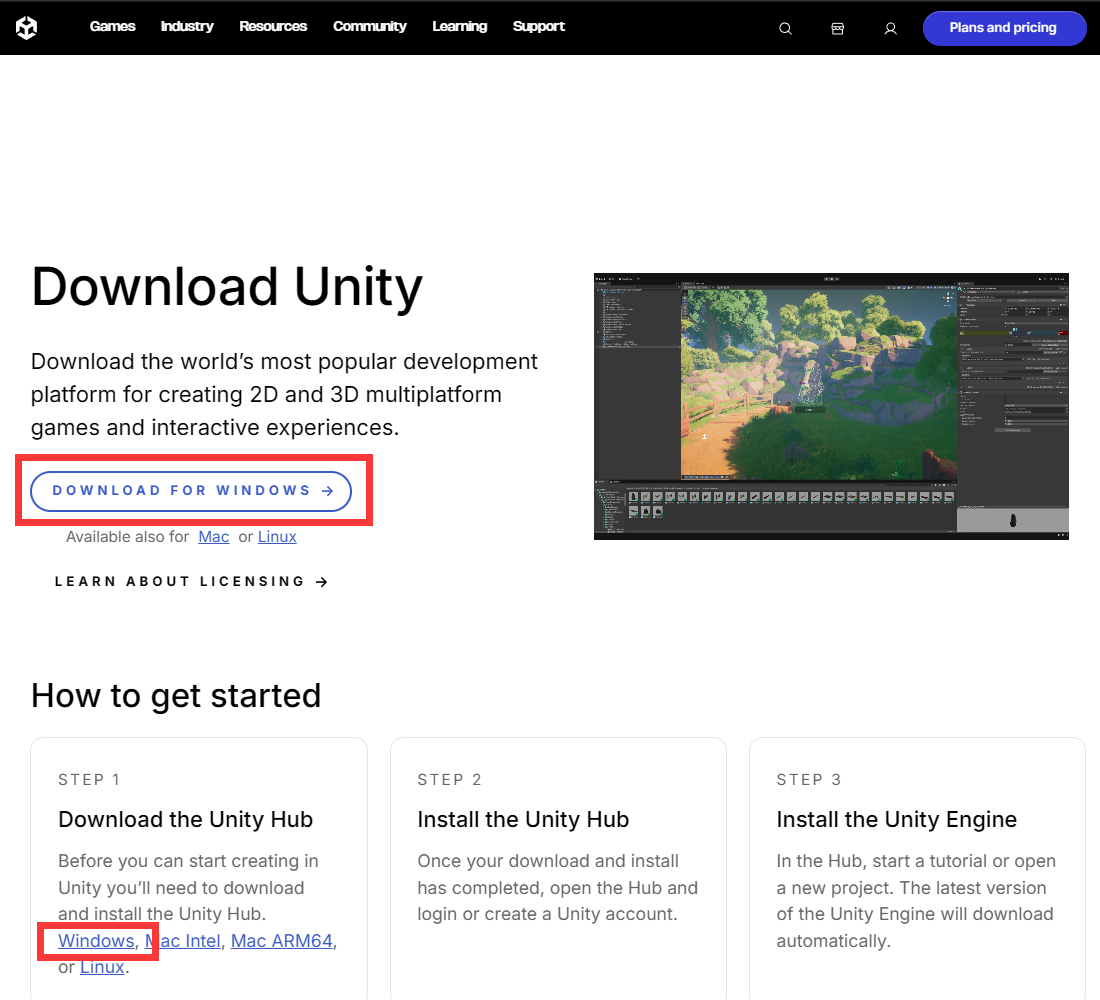Click Learn About Licensing link
1100x1000 pixels.
(191, 582)
